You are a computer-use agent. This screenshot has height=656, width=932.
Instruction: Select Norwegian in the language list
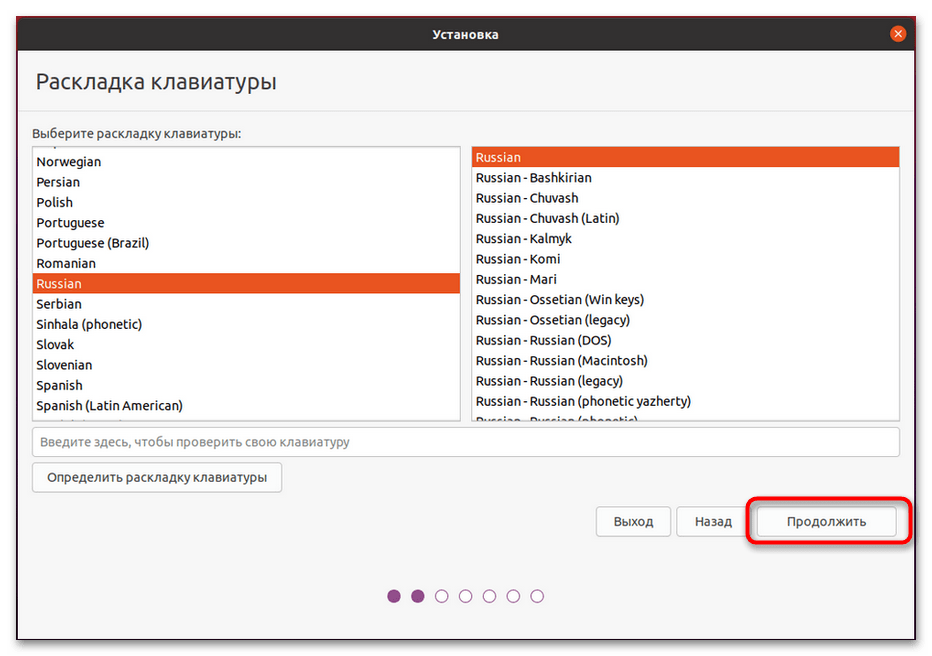point(69,162)
